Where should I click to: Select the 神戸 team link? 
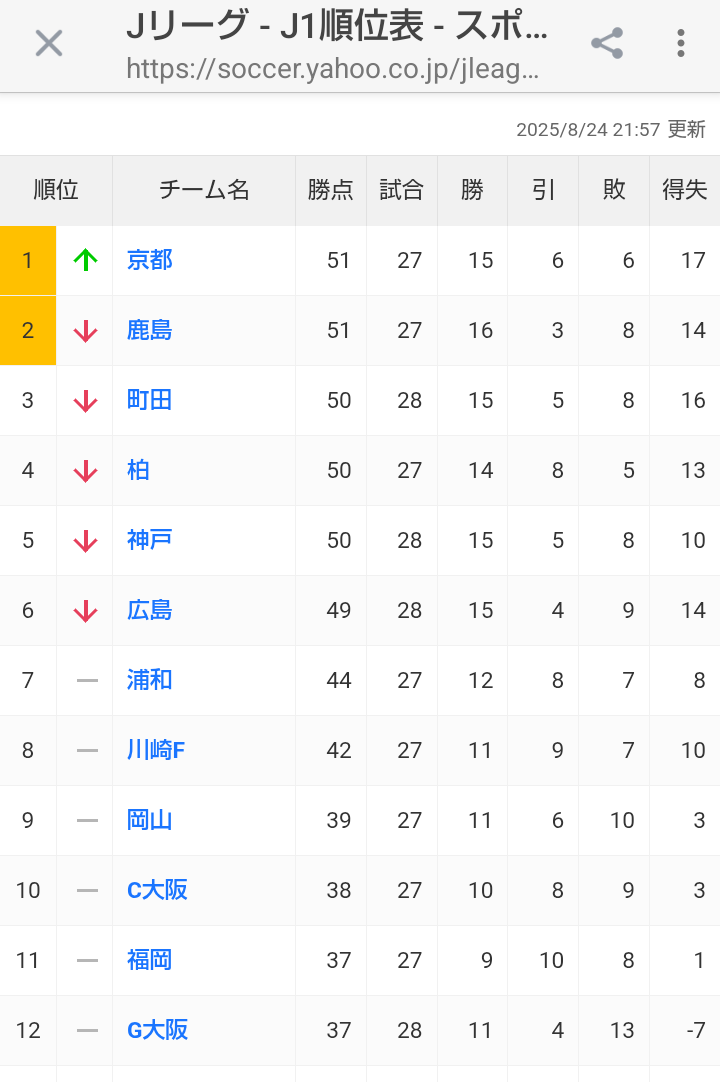tap(150, 540)
